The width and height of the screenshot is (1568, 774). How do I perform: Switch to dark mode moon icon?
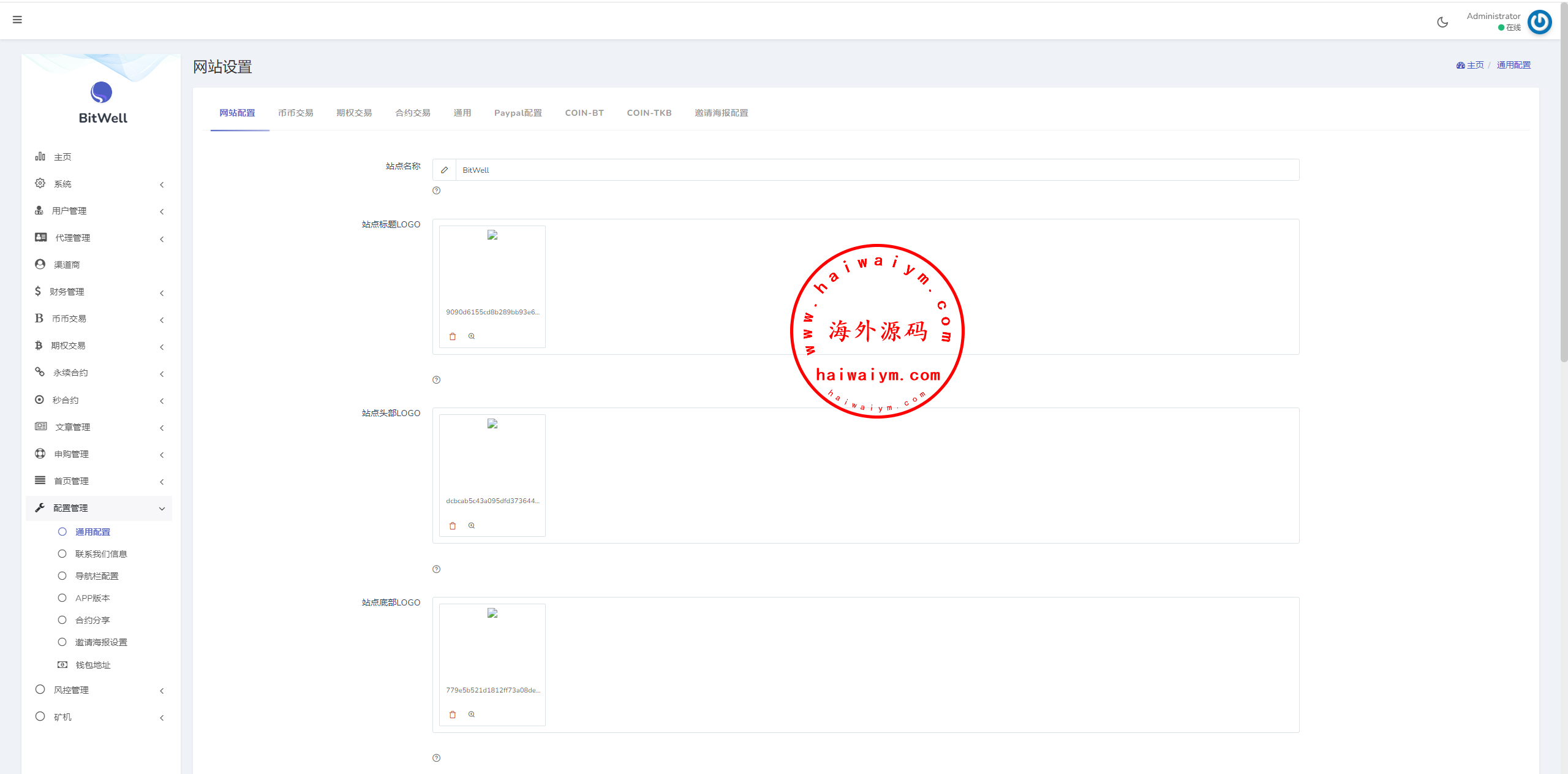(x=1442, y=22)
